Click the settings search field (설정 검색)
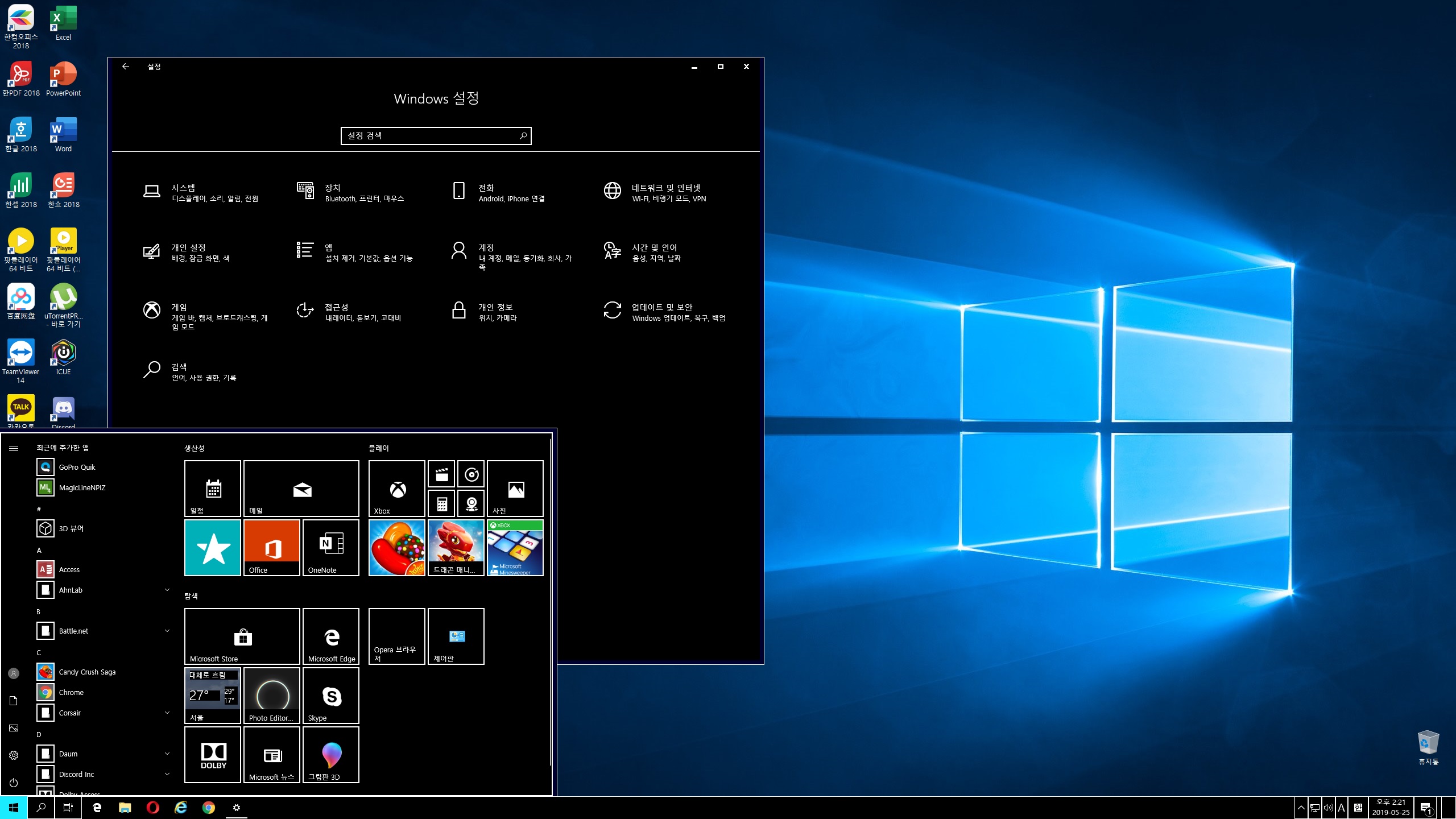1456x819 pixels. [436, 135]
